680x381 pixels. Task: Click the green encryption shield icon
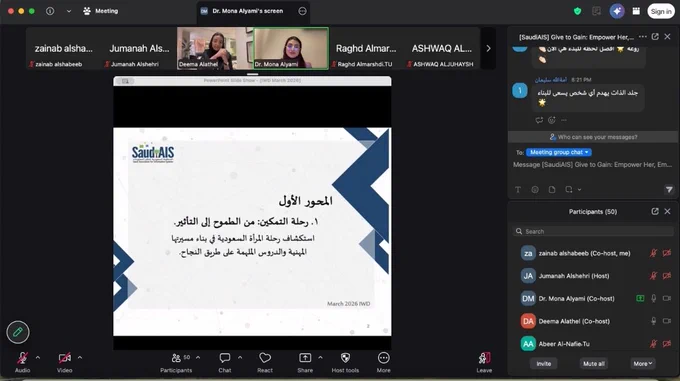click(x=577, y=11)
